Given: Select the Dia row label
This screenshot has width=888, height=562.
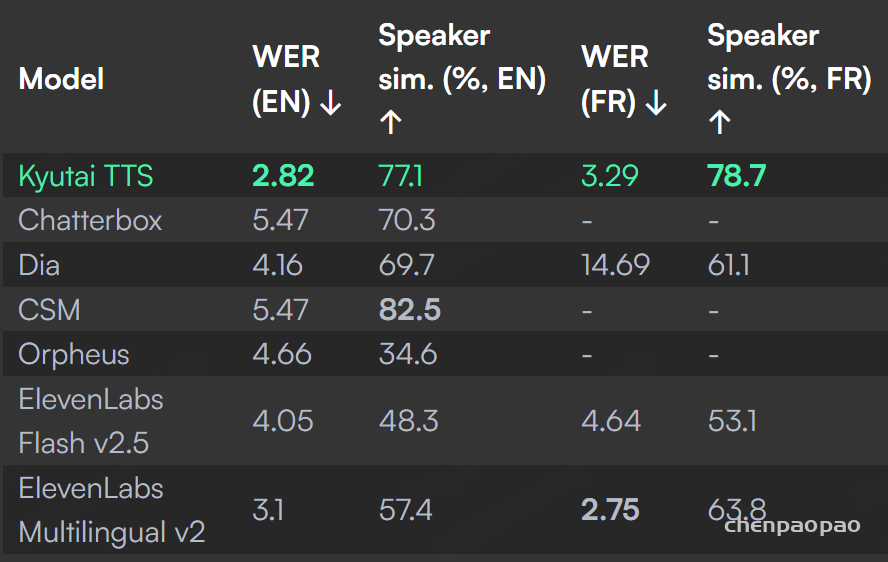Looking at the screenshot, I should coord(39,265).
